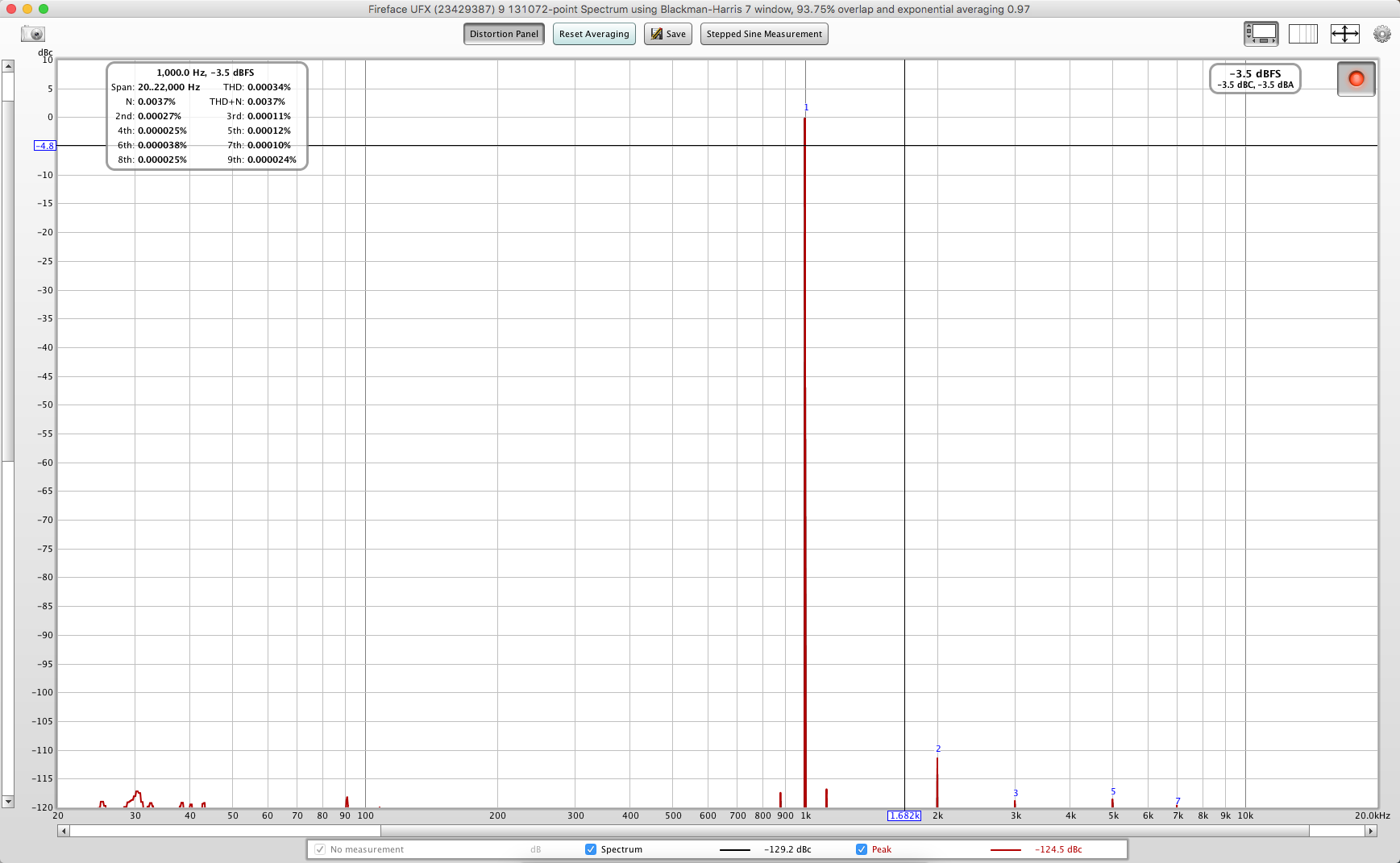This screenshot has width=1400, height=863.
Task: Click the green window zoom button
Action: (x=44, y=9)
